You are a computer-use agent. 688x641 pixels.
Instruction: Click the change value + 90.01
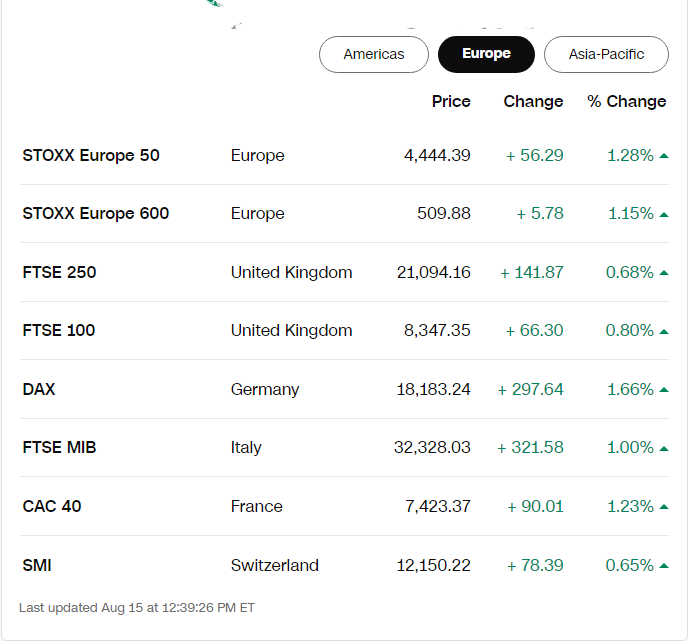(535, 506)
